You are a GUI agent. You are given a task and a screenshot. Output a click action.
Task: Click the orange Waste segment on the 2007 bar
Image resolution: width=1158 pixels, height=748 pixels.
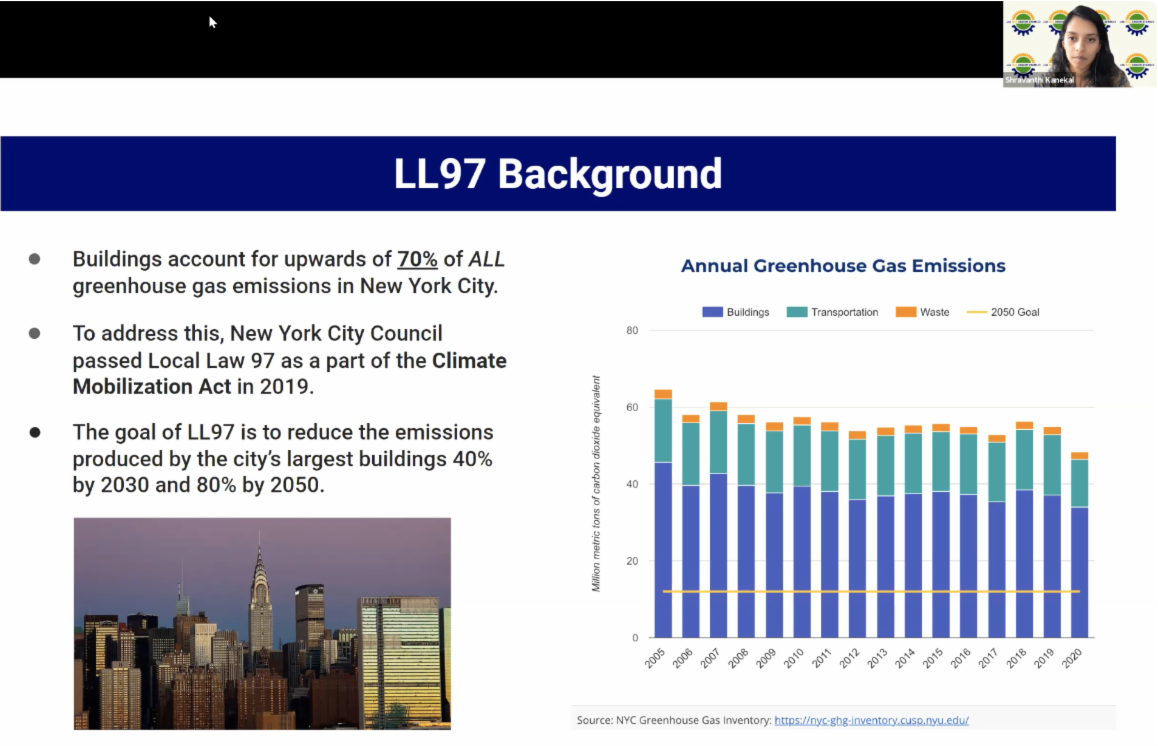tap(718, 406)
